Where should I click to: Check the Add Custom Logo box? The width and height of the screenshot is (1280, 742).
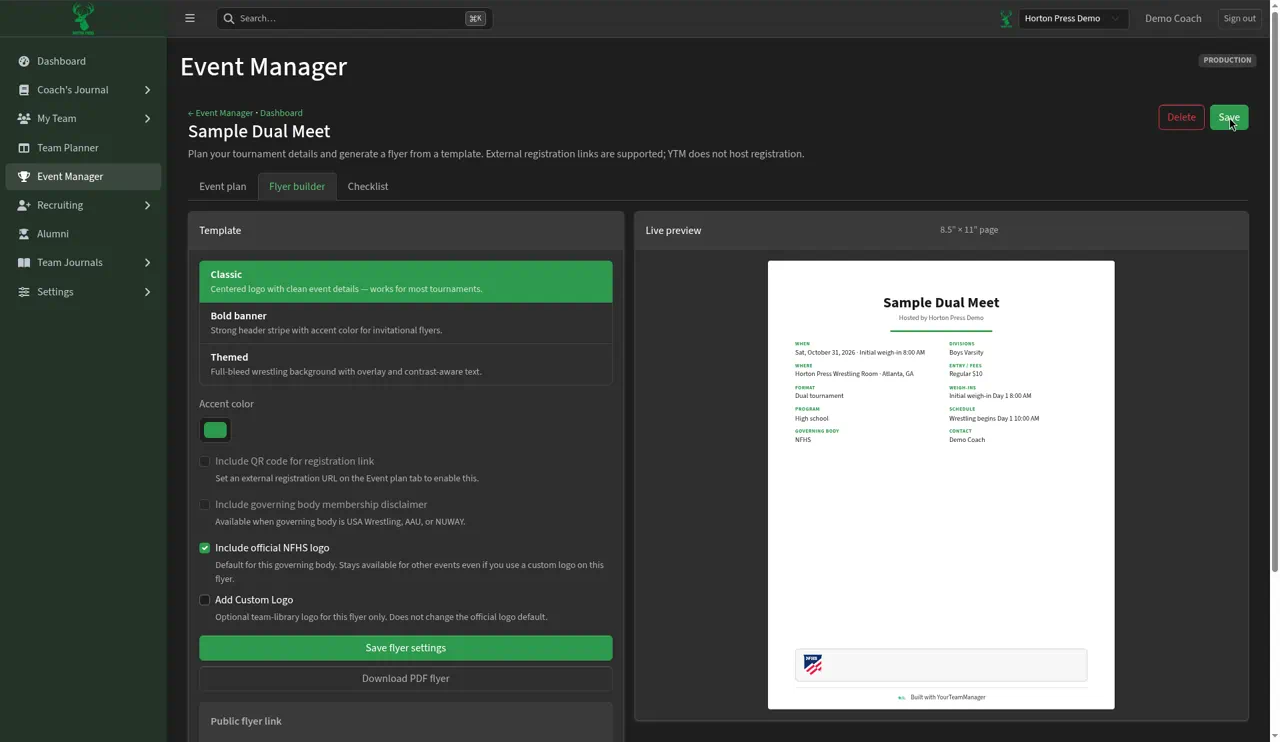[x=205, y=600]
